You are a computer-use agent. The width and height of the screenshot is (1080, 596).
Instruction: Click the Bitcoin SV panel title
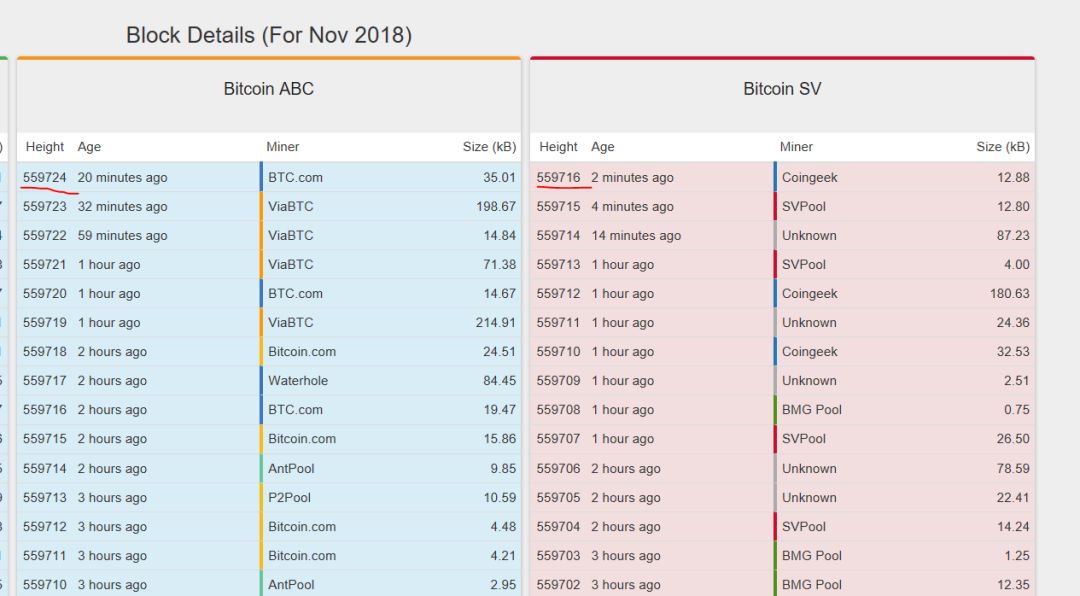tap(782, 89)
